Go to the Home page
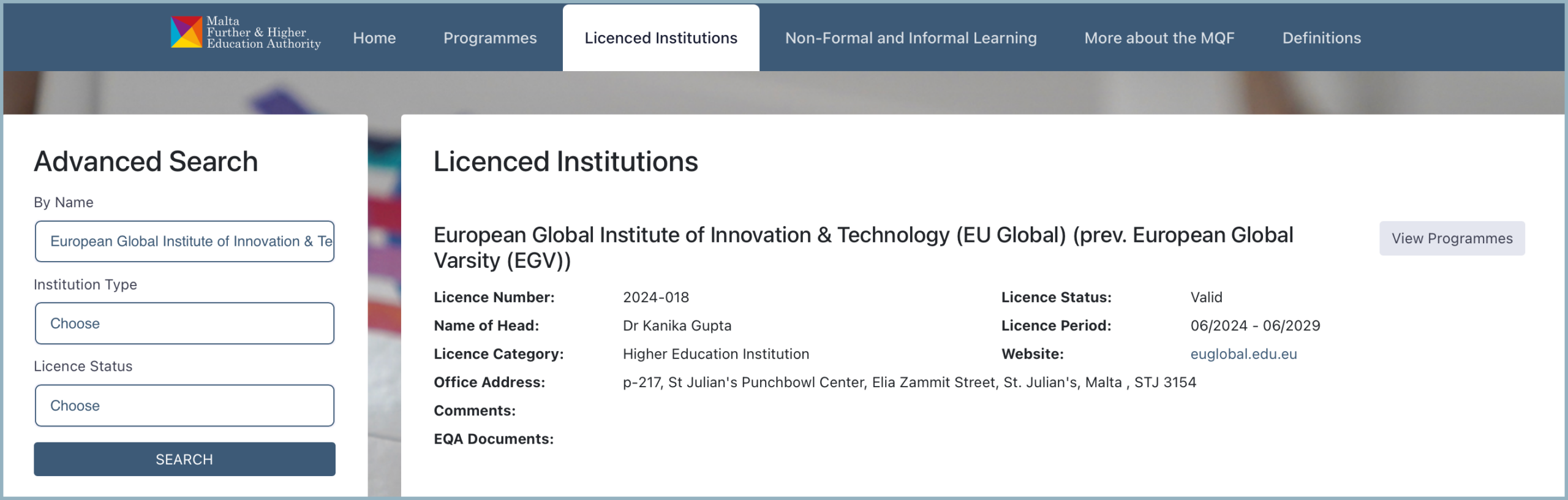This screenshot has width=1568, height=500. [x=374, y=38]
